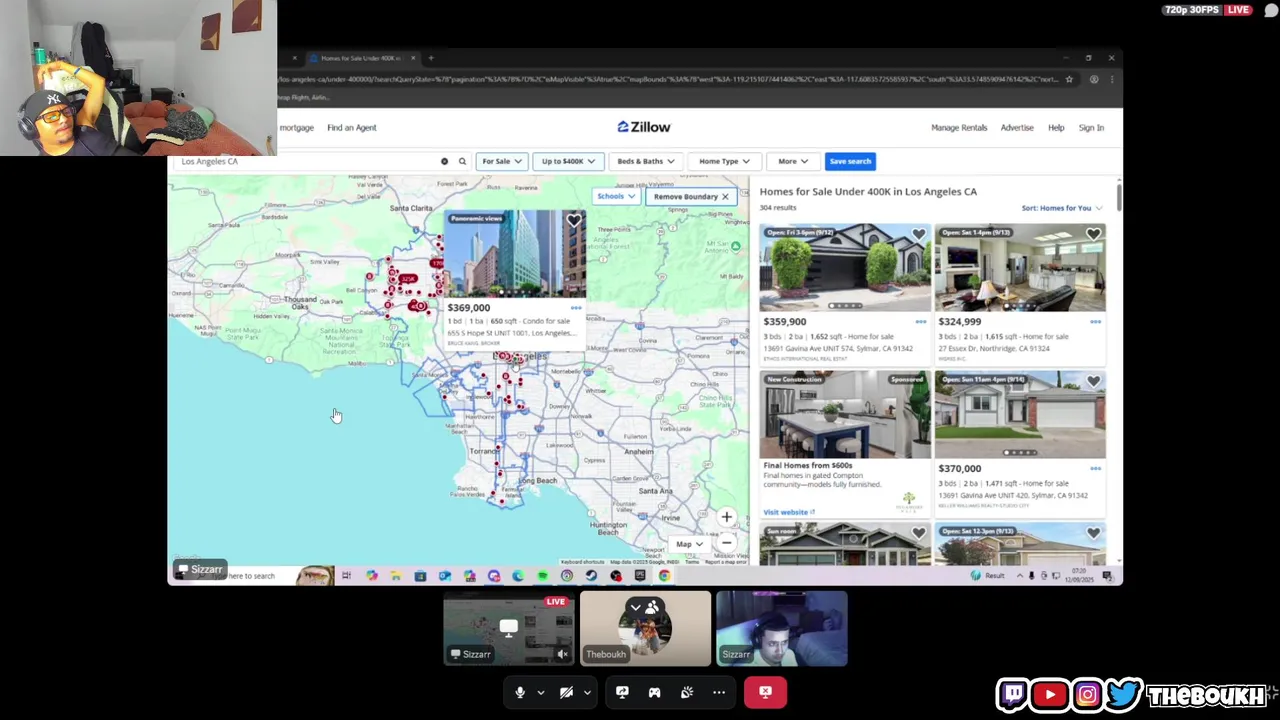Clear the Los Angeles CA search field

click(444, 161)
